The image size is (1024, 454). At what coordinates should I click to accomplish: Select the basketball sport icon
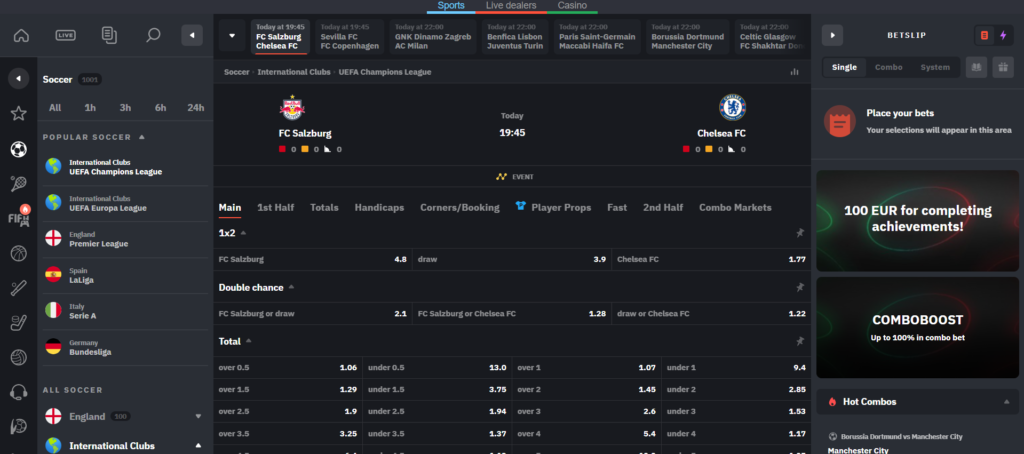18,253
